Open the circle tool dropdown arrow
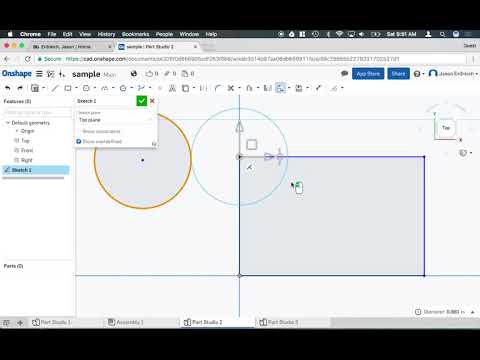The height and width of the screenshot is (360, 480). click(x=95, y=88)
